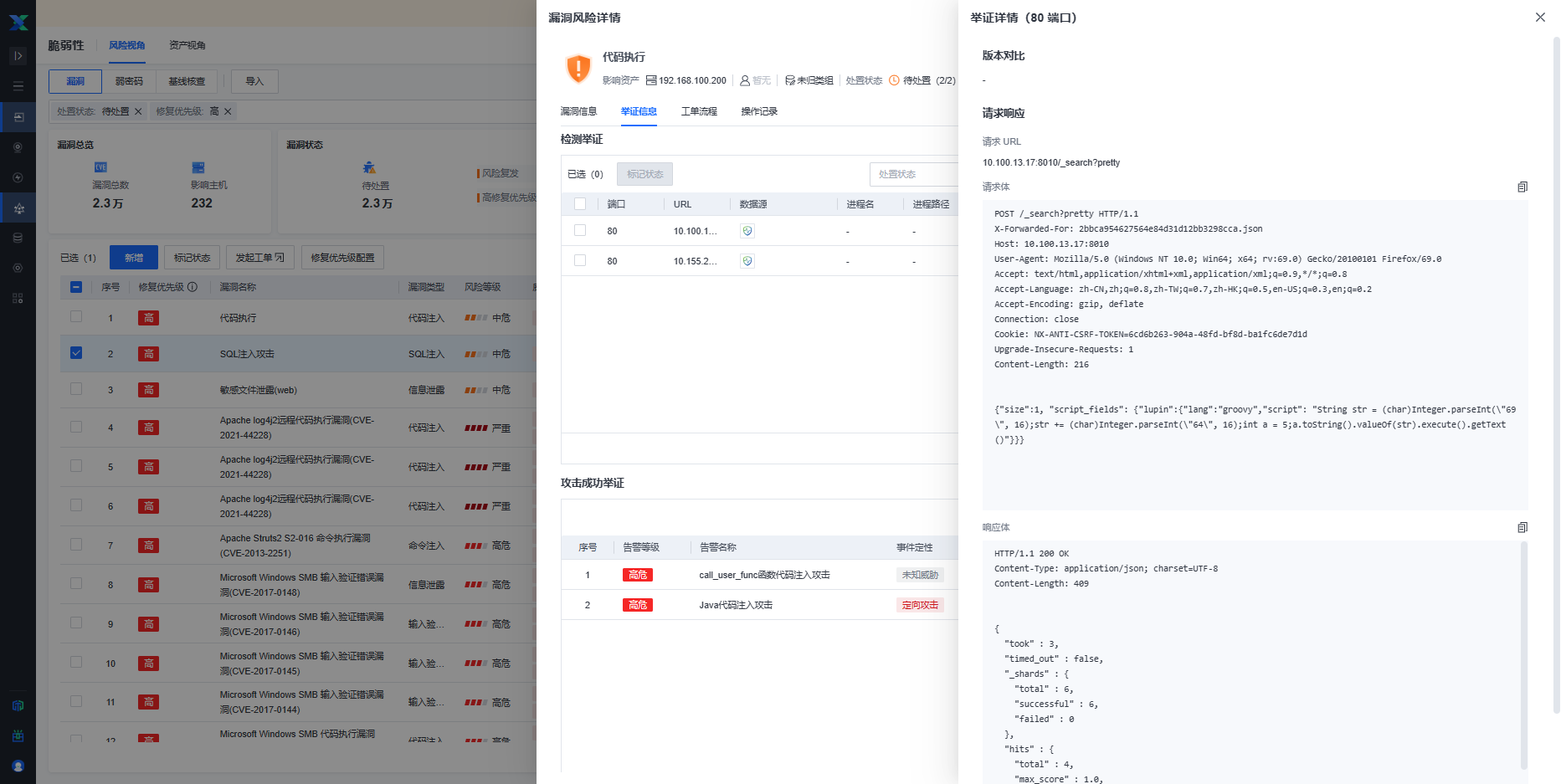Select the gear icon in left sidebar
Viewport: 1561px width, 784px height.
click(18, 268)
